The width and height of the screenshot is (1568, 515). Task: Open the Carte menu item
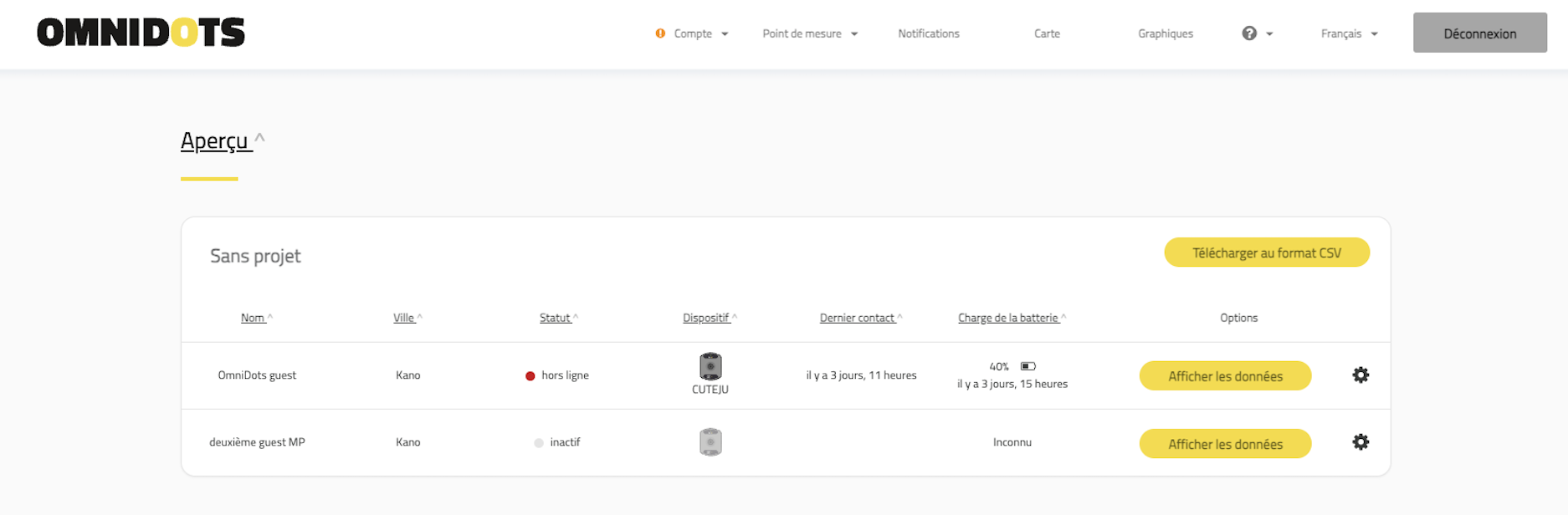tap(1047, 33)
